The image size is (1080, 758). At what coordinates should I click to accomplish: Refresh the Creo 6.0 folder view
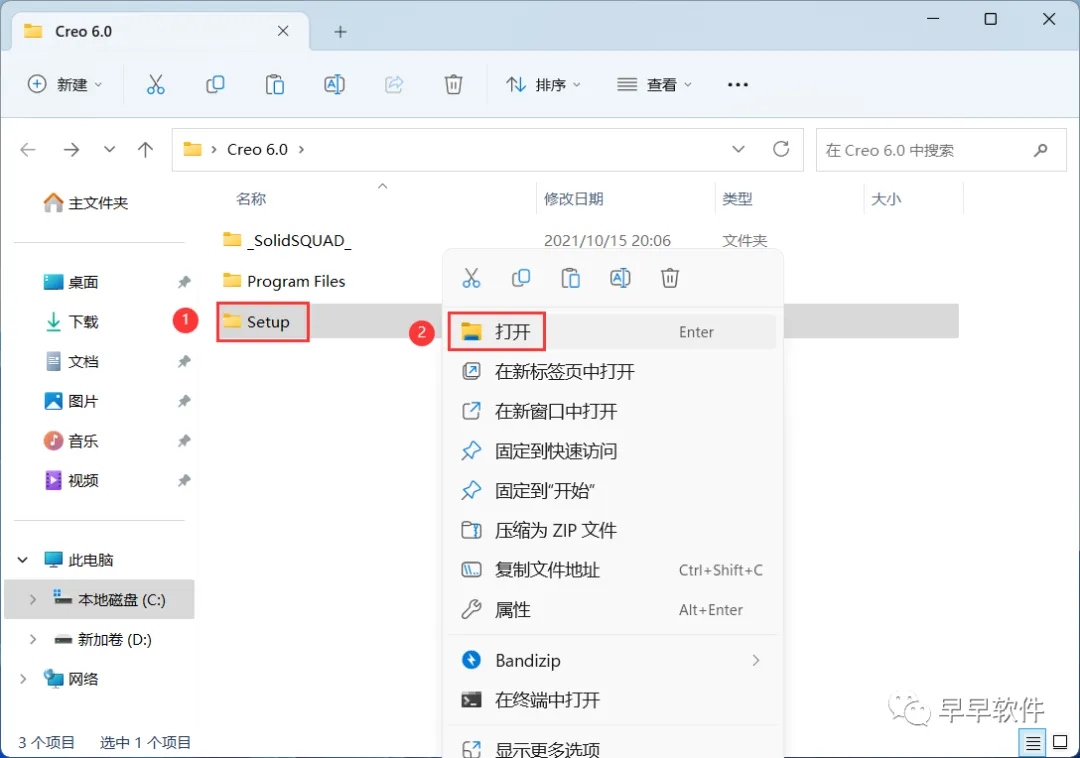click(x=780, y=149)
